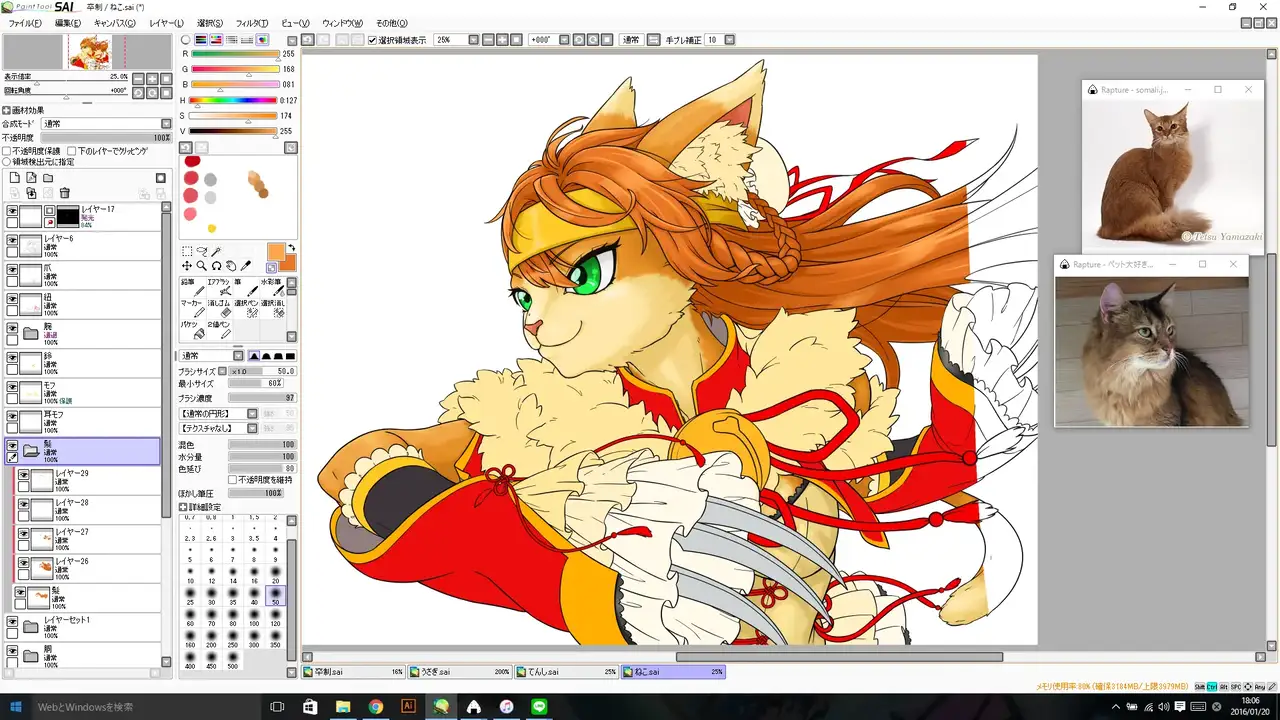Select the 鉛筆 (Pencil) brush tool
This screenshot has width=1280, height=720.
(192, 288)
